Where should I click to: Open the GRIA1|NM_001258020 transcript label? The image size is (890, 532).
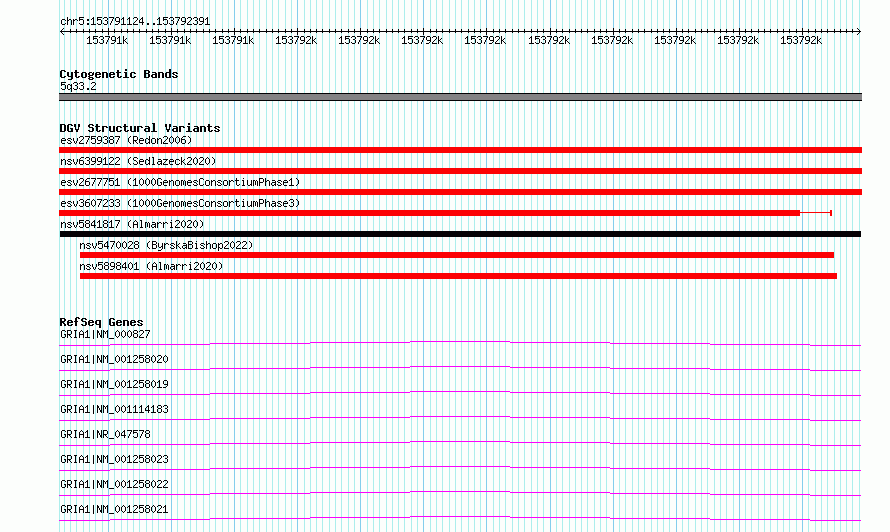tap(114, 359)
